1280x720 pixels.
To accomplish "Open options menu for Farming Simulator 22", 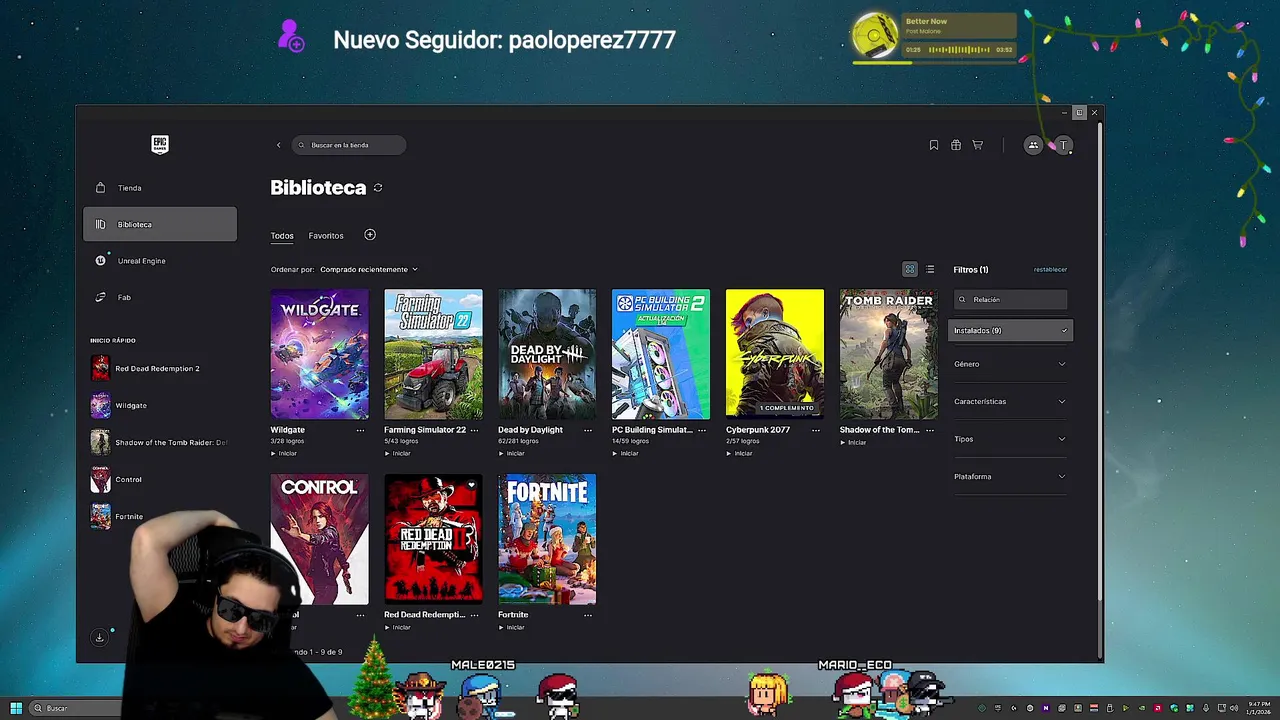I will (474, 430).
